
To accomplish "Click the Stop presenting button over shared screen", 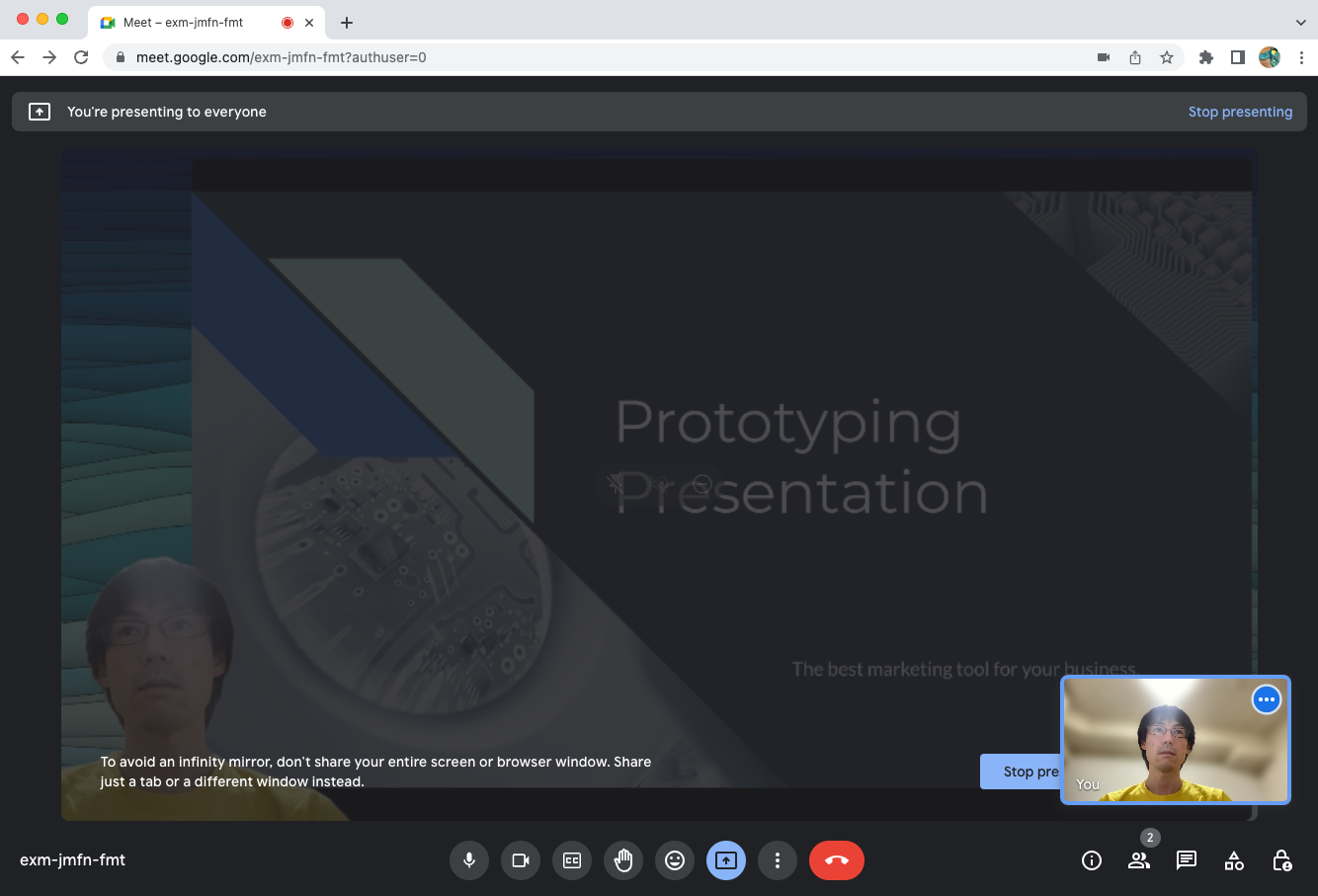I will point(1021,772).
